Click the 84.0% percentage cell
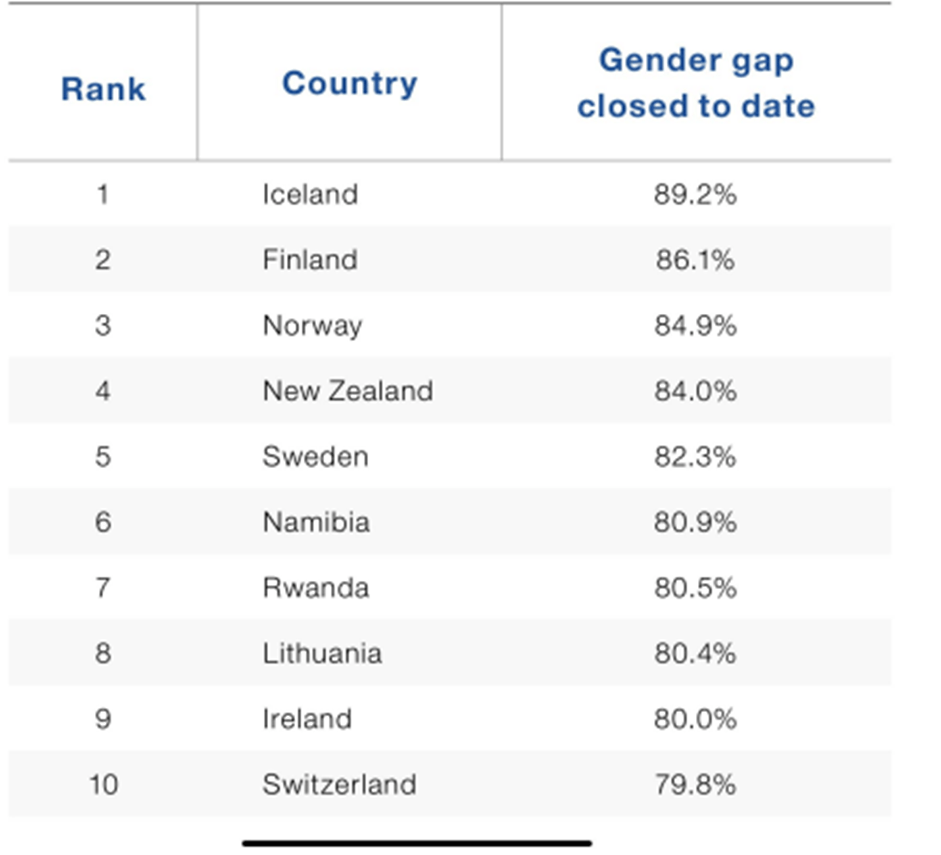 click(695, 391)
